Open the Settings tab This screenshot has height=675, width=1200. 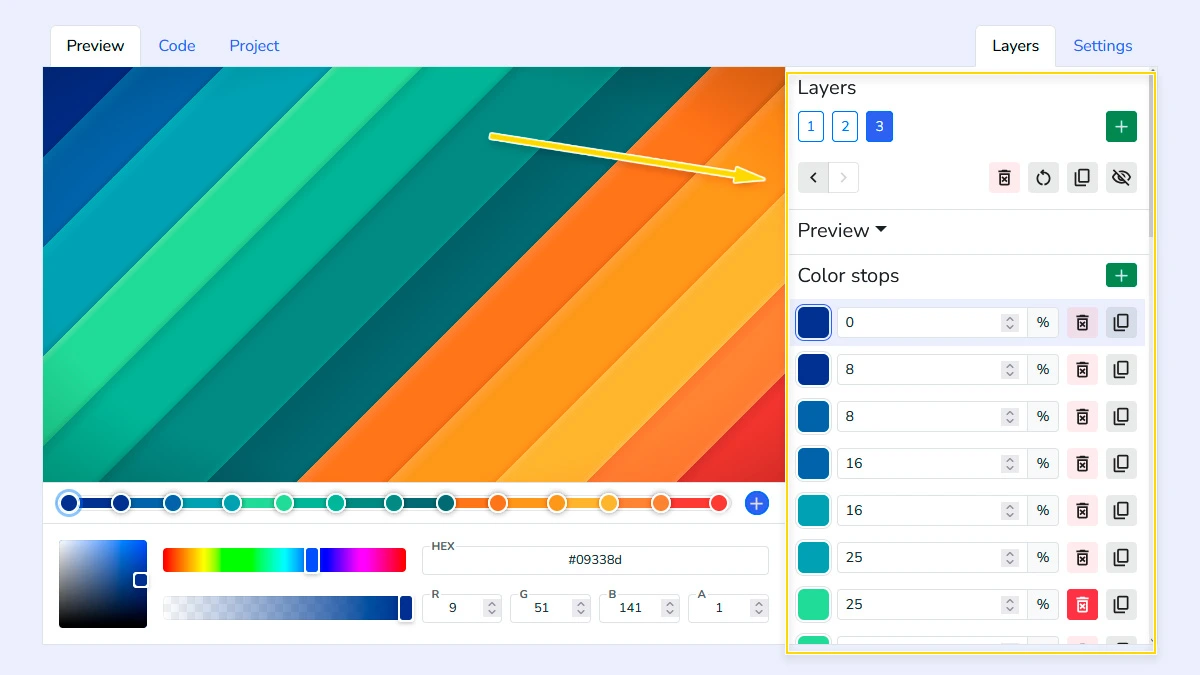(1102, 45)
